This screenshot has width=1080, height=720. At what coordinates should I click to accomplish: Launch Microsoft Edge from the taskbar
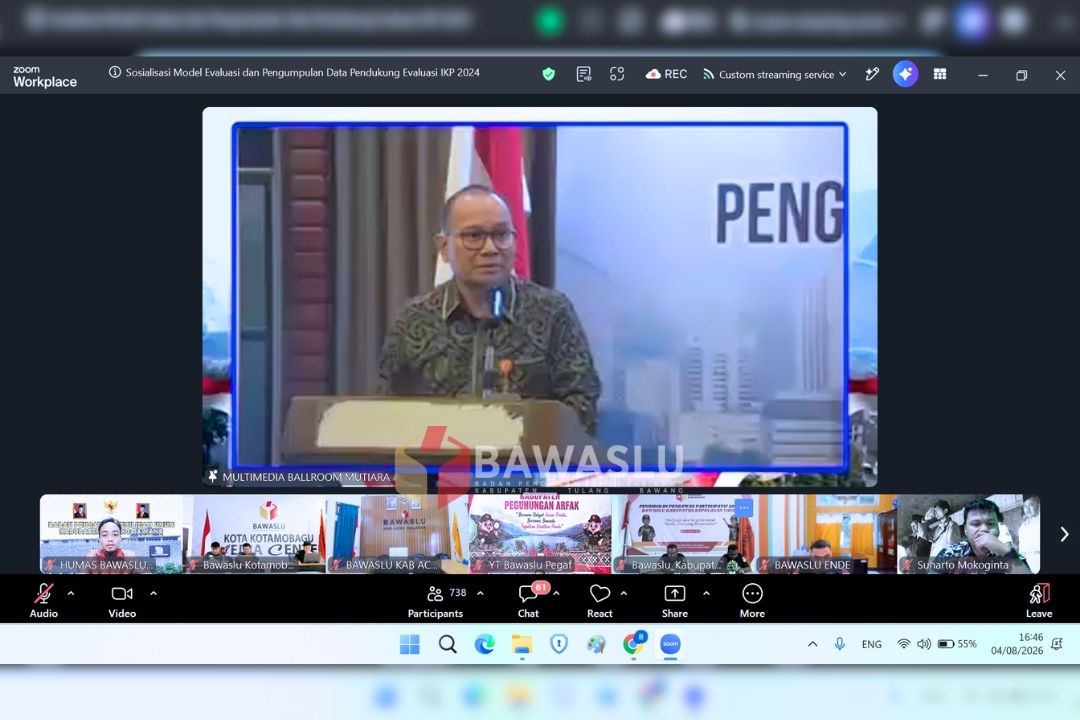[485, 644]
